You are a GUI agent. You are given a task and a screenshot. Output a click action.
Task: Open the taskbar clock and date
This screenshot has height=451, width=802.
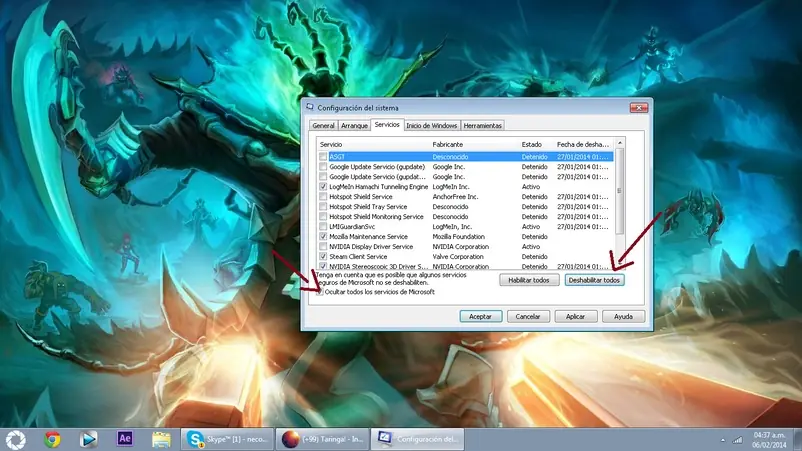(x=769, y=440)
